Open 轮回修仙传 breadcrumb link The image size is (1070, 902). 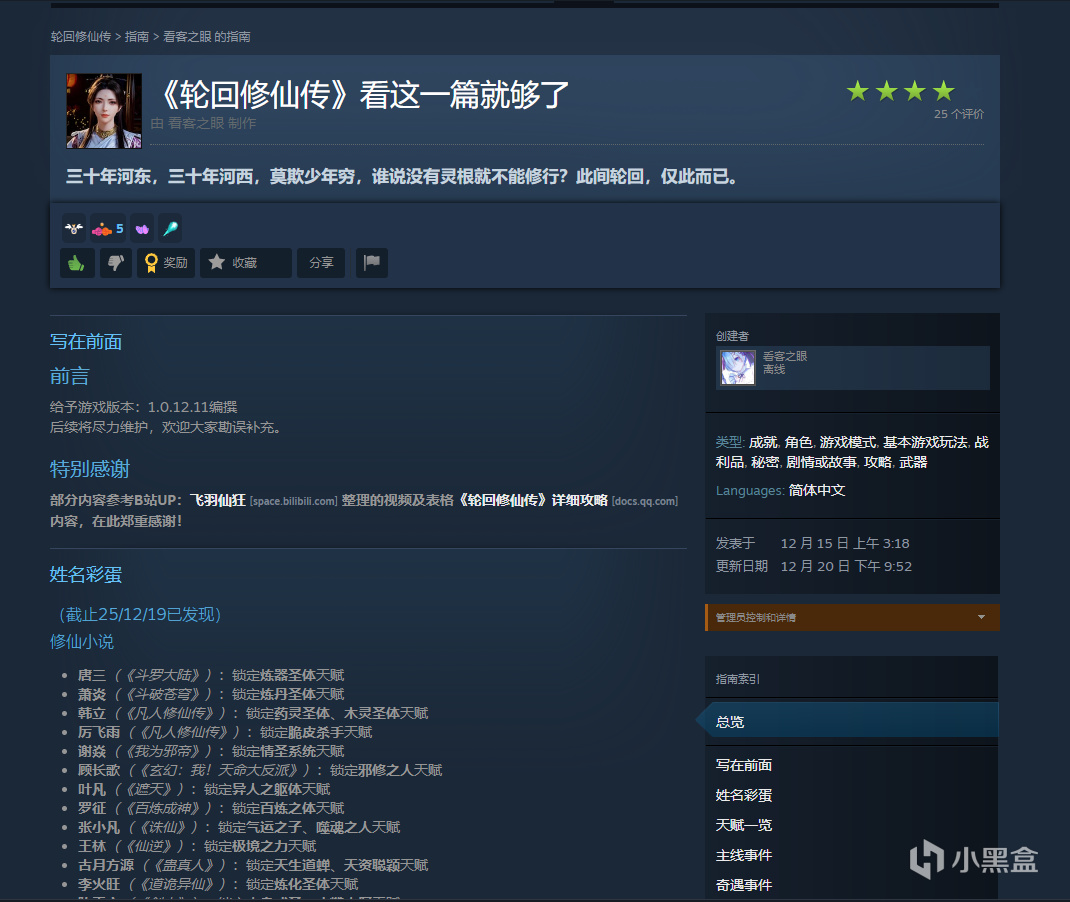(81, 37)
